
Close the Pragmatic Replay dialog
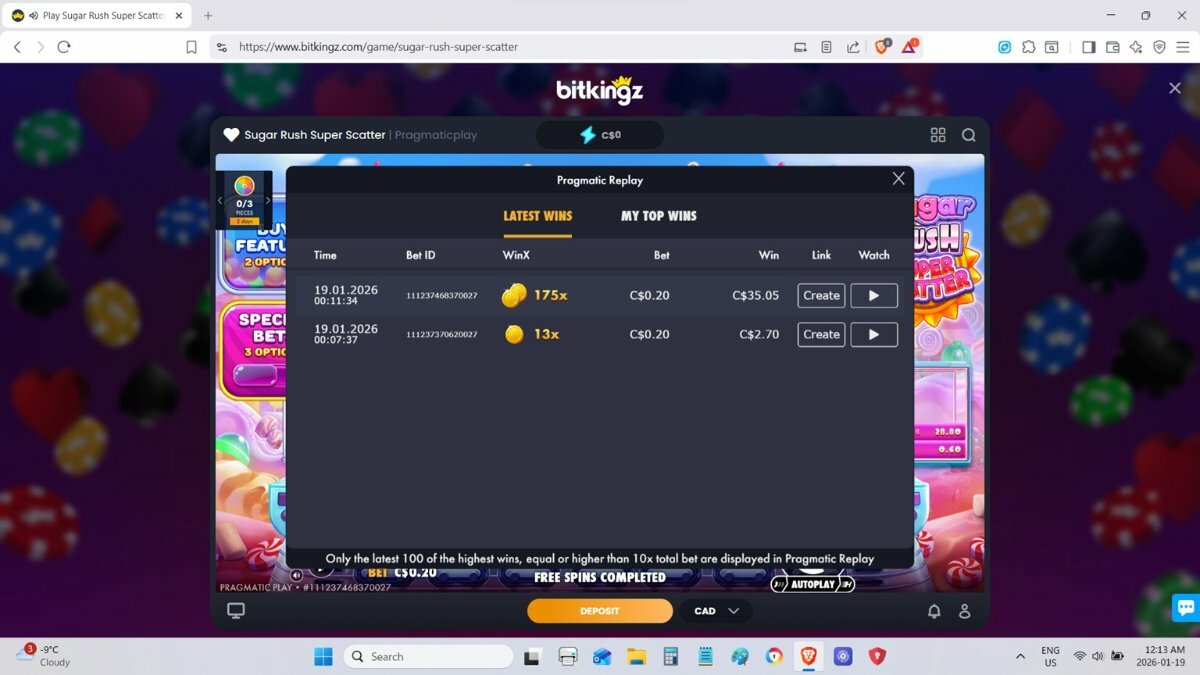[x=898, y=178]
